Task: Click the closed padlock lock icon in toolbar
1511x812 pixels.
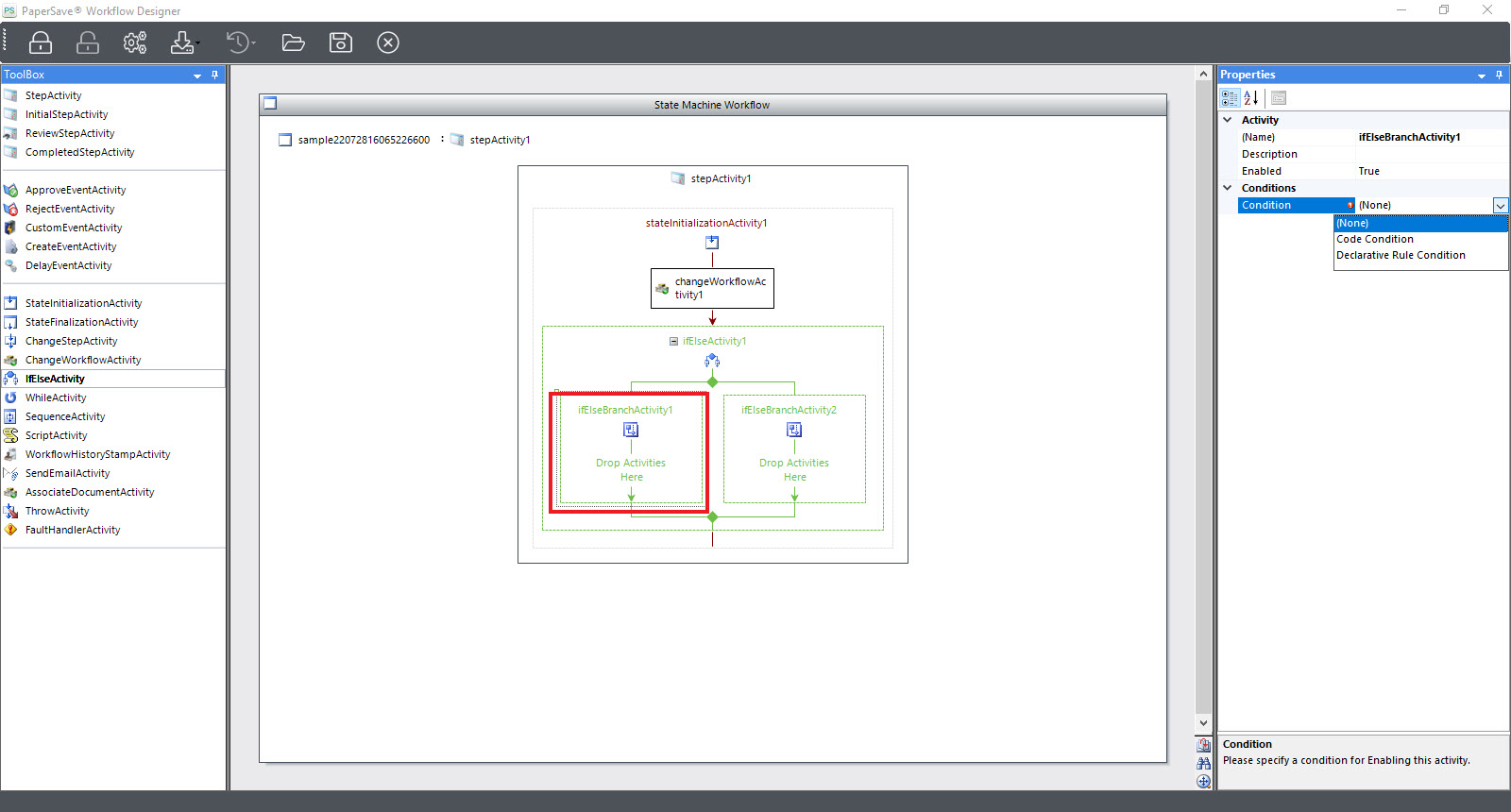Action: tap(41, 42)
